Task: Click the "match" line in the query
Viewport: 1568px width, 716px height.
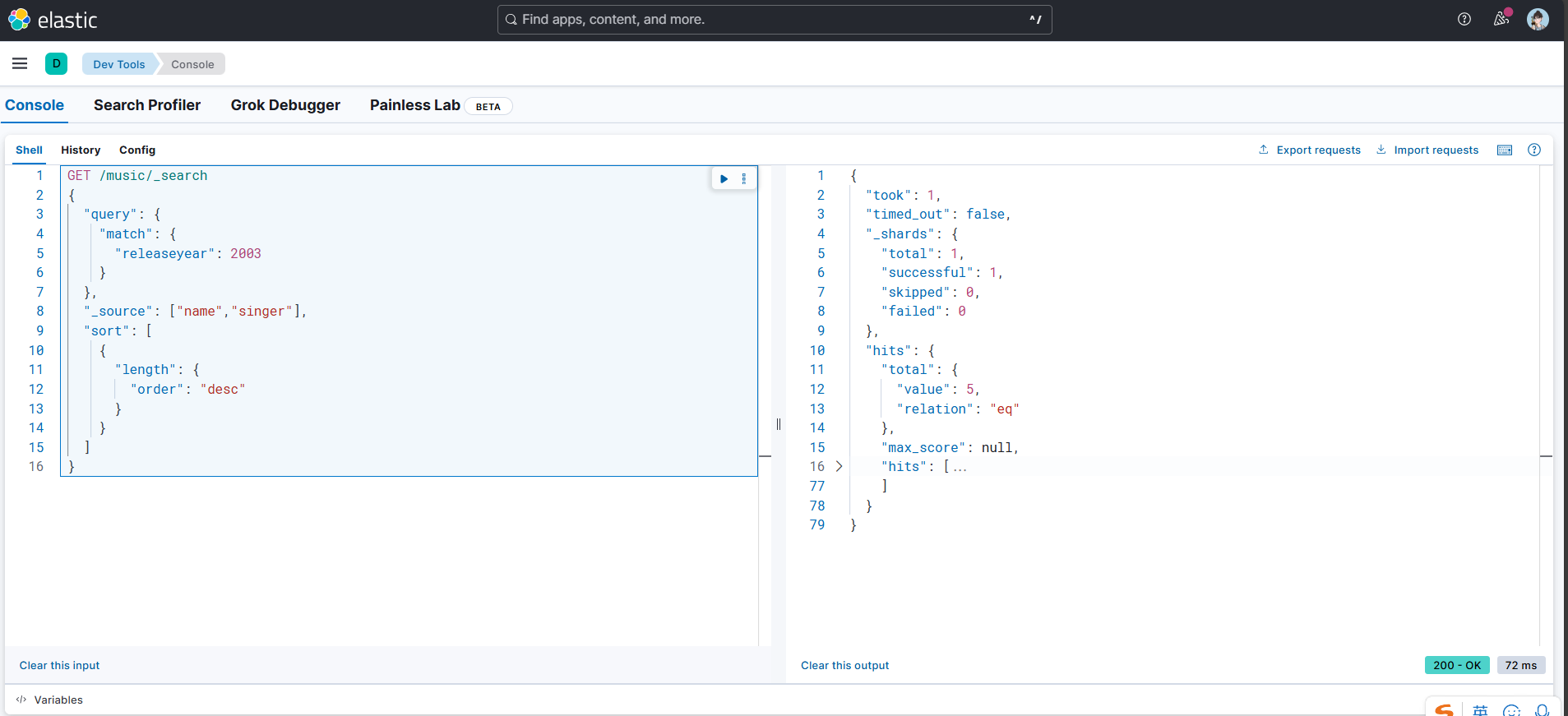Action: [x=137, y=234]
